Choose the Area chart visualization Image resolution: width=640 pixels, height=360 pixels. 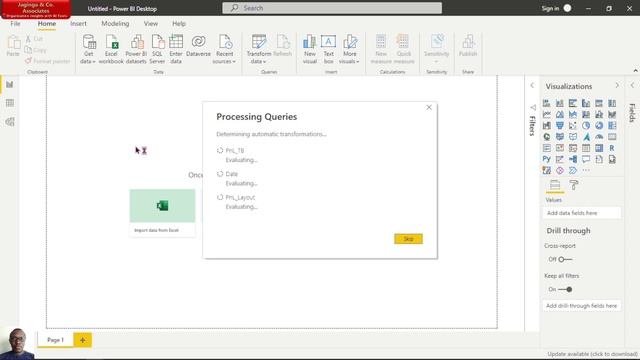pyautogui.click(x=560, y=115)
